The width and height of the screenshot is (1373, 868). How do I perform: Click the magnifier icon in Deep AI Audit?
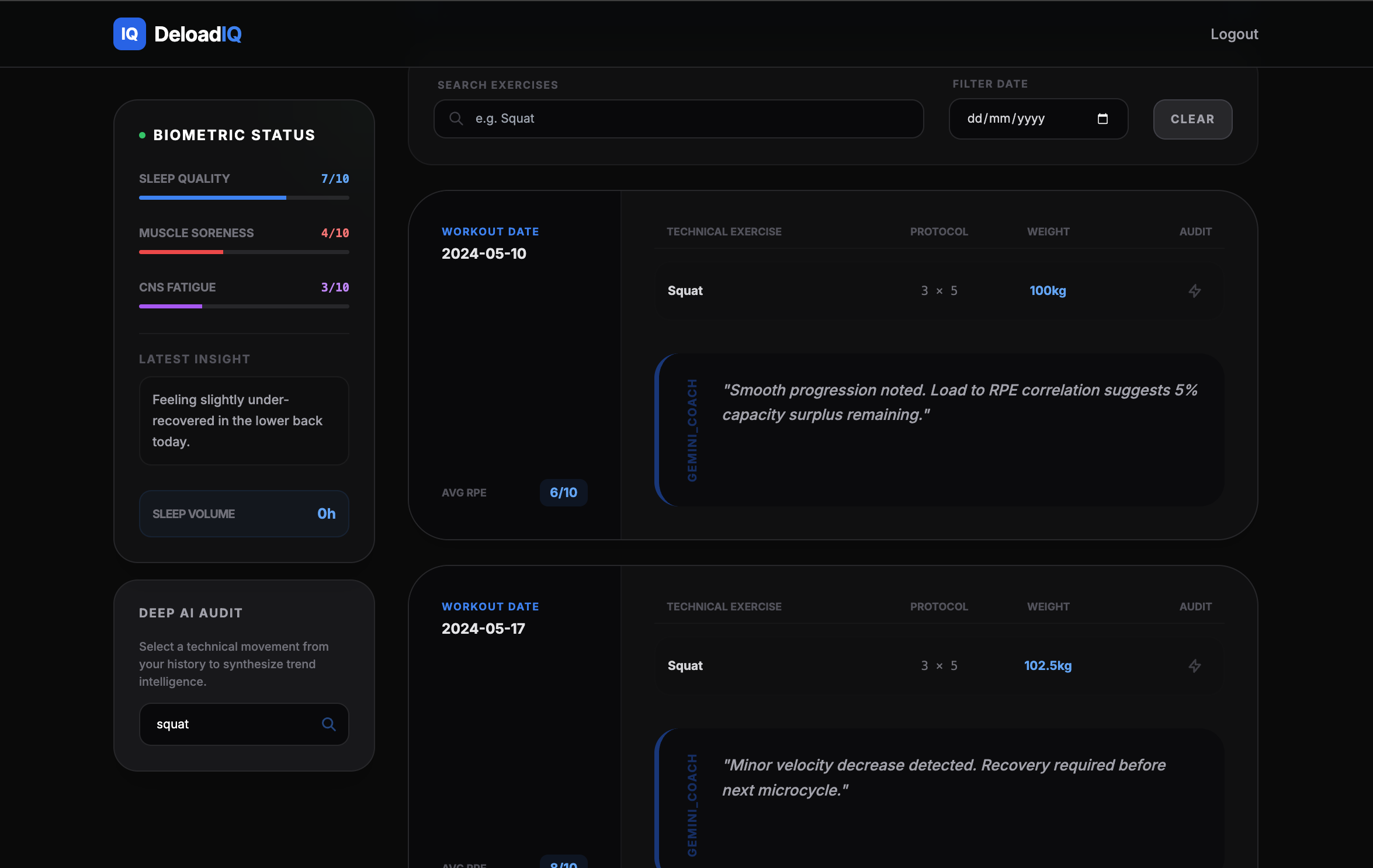coord(329,724)
